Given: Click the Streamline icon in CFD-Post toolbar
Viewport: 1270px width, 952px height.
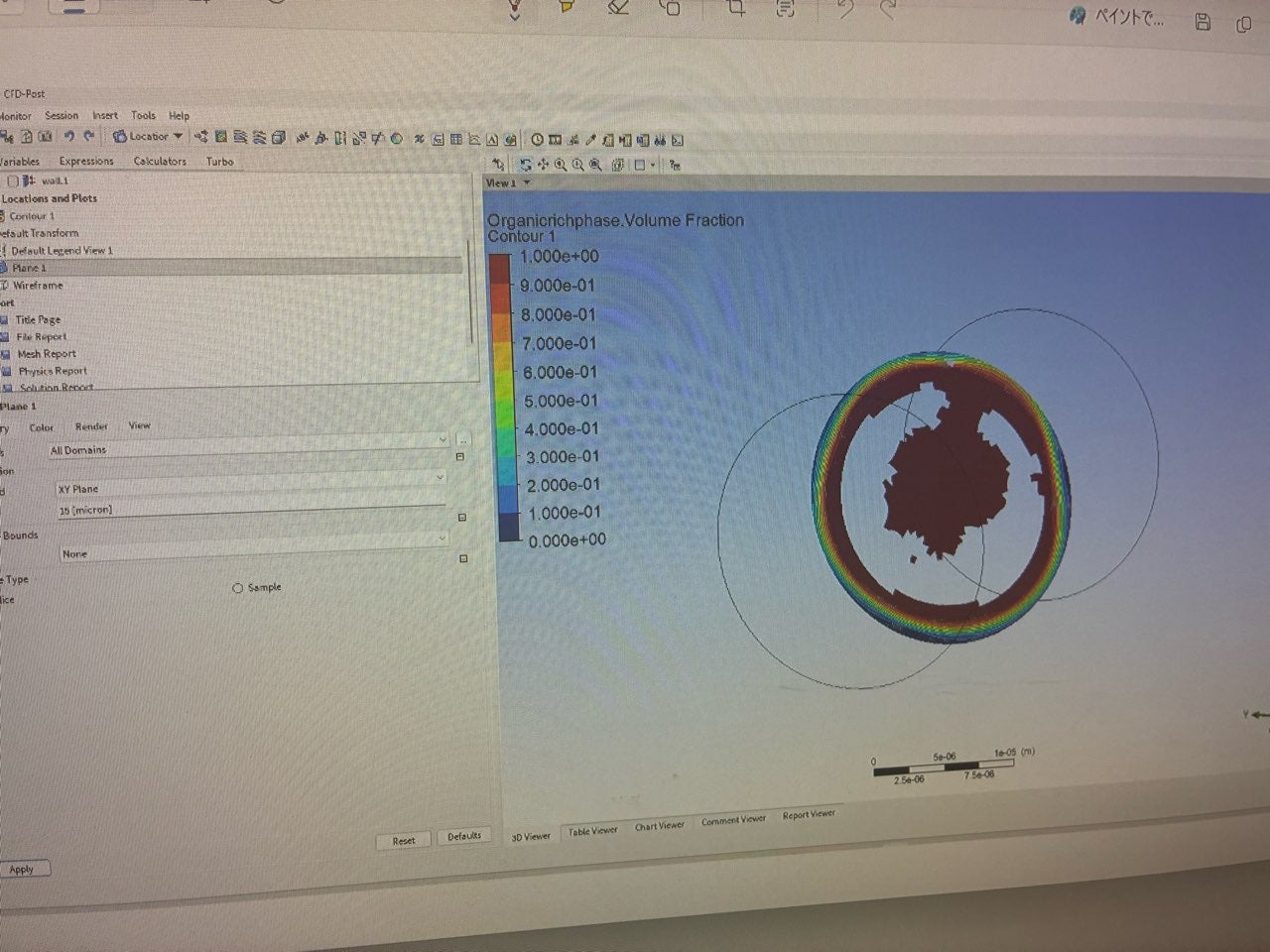Looking at the screenshot, I should (239, 137).
